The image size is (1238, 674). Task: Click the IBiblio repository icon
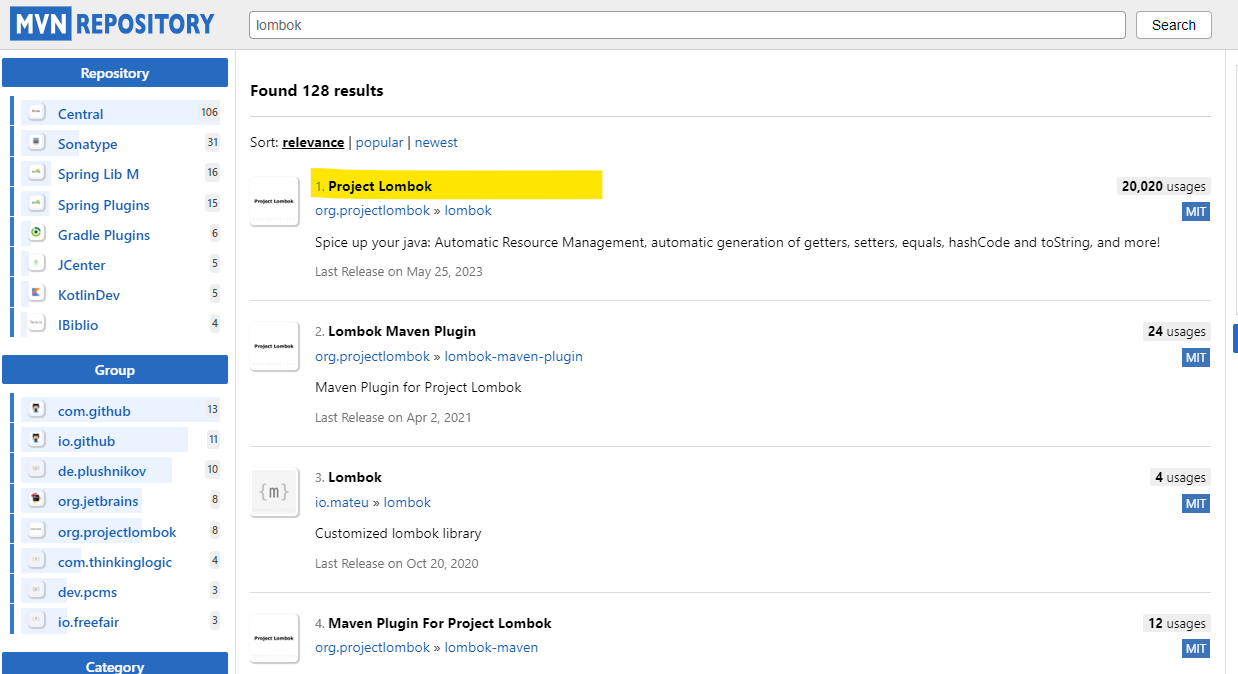coord(36,324)
